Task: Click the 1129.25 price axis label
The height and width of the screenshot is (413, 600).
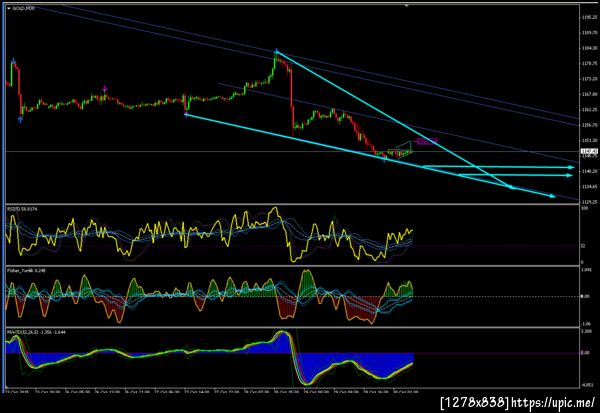Action: (x=589, y=202)
